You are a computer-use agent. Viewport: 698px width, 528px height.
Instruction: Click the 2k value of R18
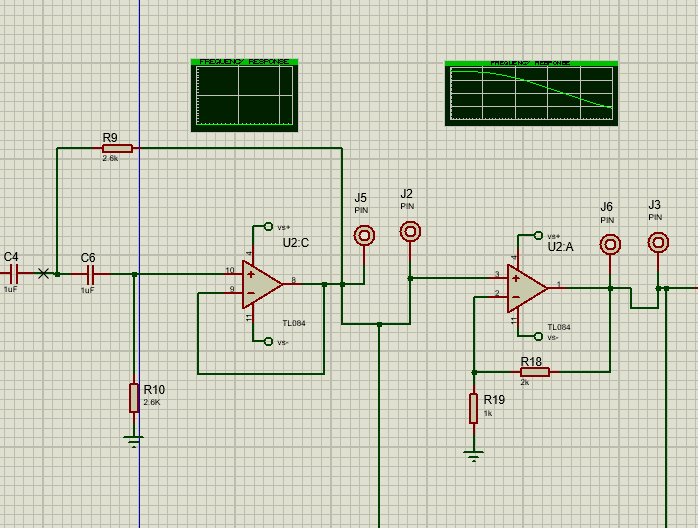coord(525,382)
